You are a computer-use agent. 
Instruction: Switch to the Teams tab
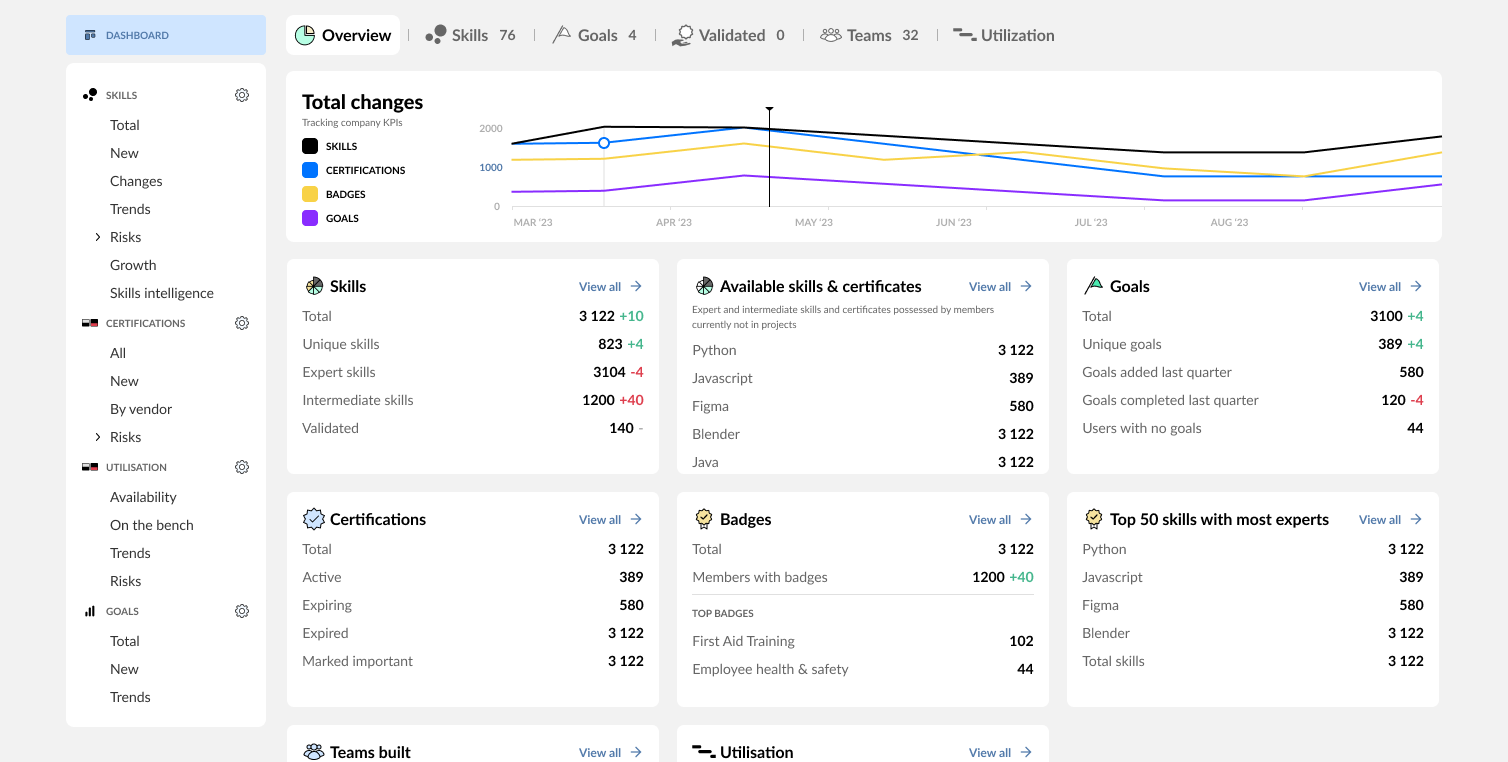[869, 35]
